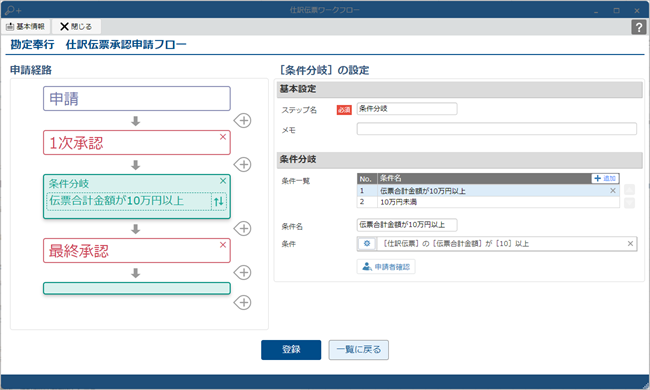Click the 閉じる toolbar button
This screenshot has height=390, width=650.
point(76,27)
